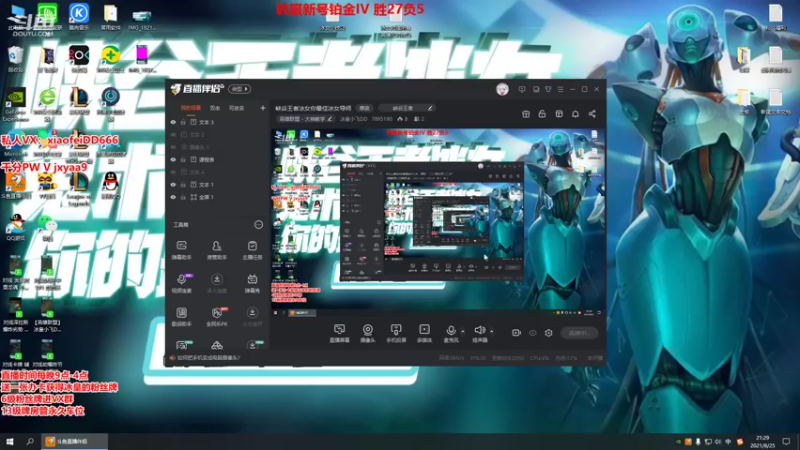The width and height of the screenshot is (800, 450).
Task: Add a new scene with plus icon
Action: click(x=263, y=108)
